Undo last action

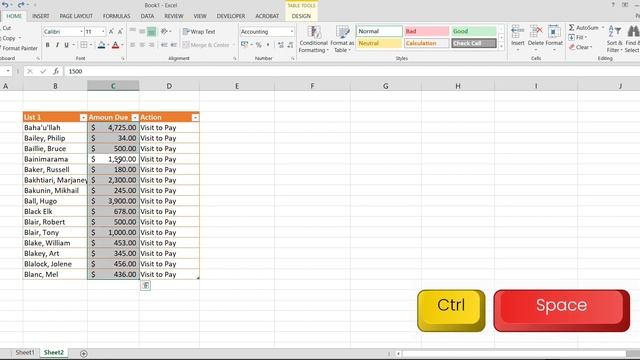pyautogui.click(x=5, y=5)
